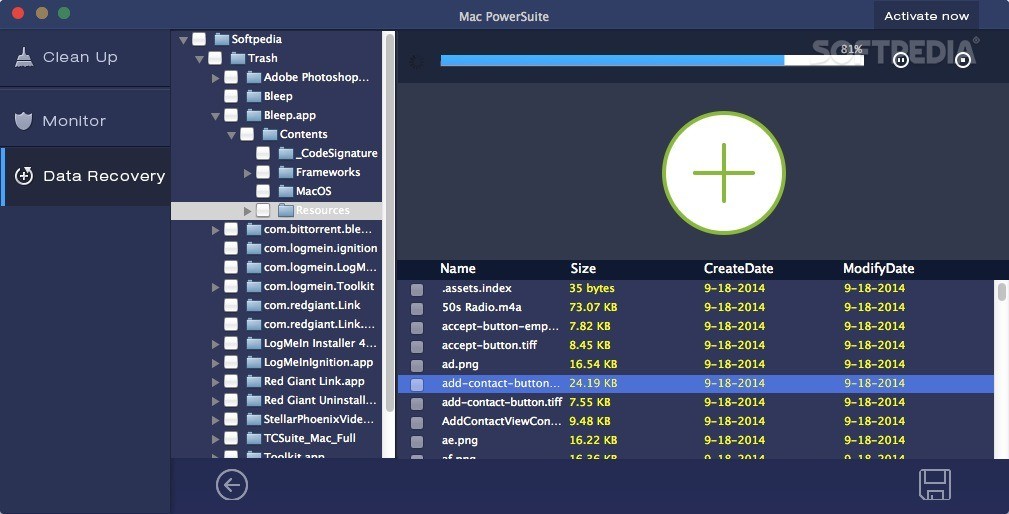The height and width of the screenshot is (514, 1009).
Task: Switch to the Monitor section
Action: 85,120
